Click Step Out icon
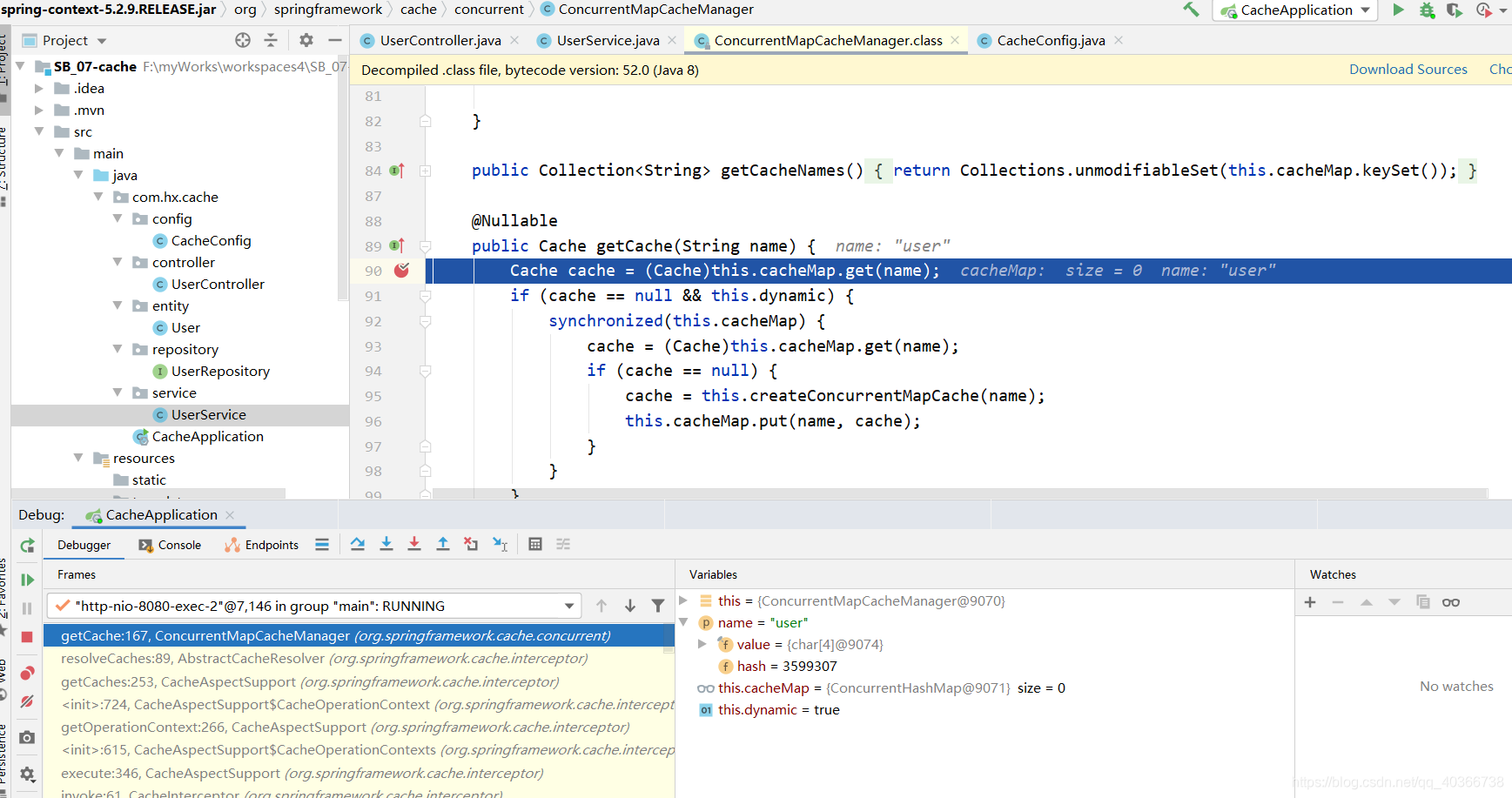Image resolution: width=1512 pixels, height=798 pixels. coord(443,544)
